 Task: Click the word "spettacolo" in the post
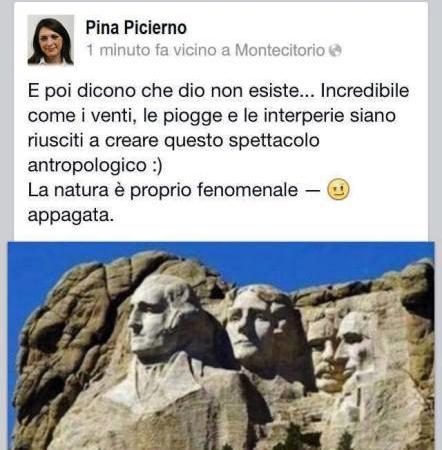coord(274,141)
